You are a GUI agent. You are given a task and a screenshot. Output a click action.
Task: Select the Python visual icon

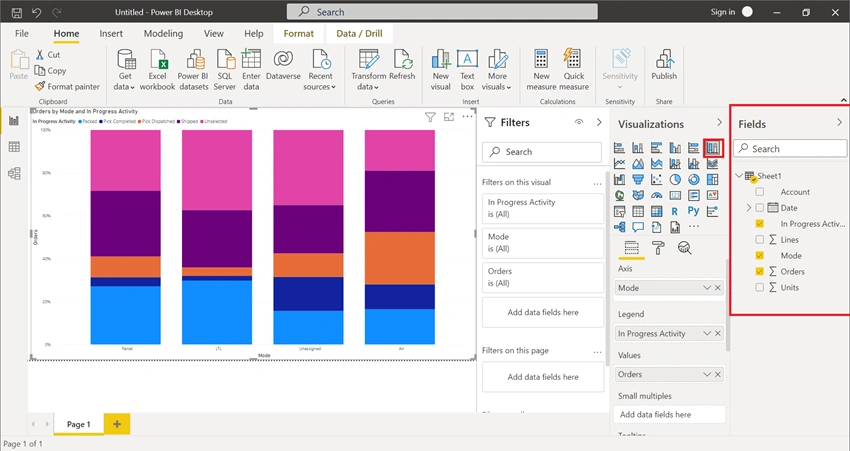coord(693,211)
